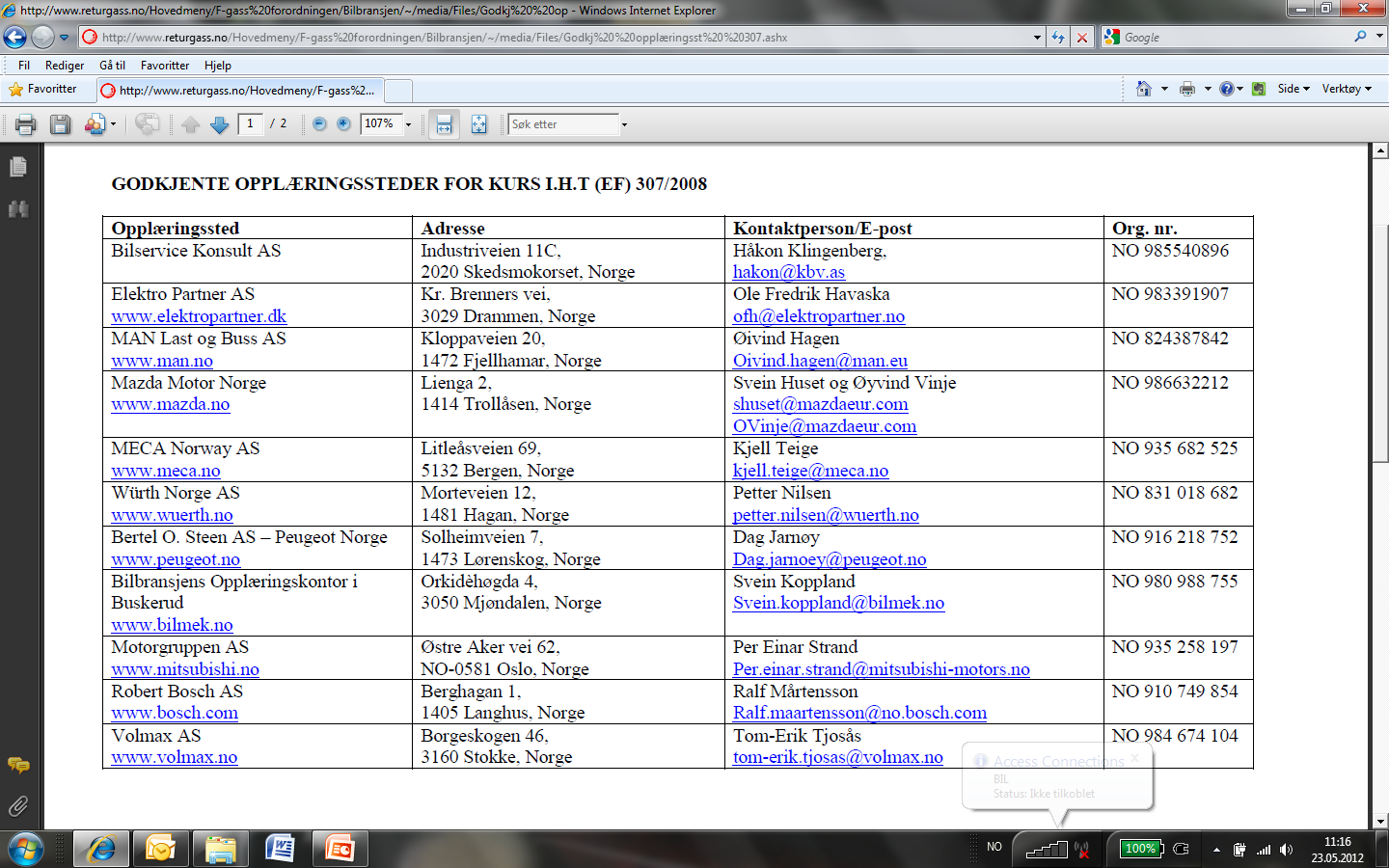
Task: Click the kjell.teige@meca.no email link
Action: [811, 471]
